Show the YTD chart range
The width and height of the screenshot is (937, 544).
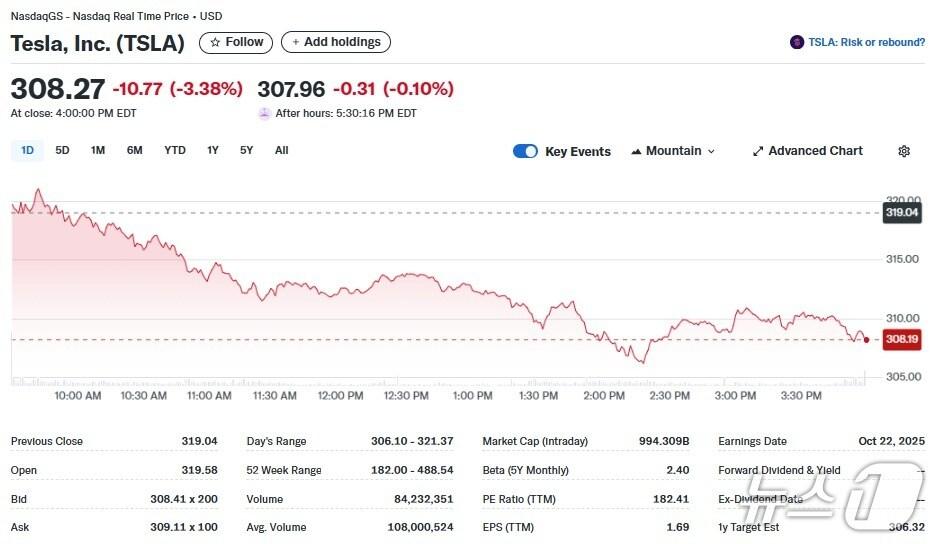175,150
